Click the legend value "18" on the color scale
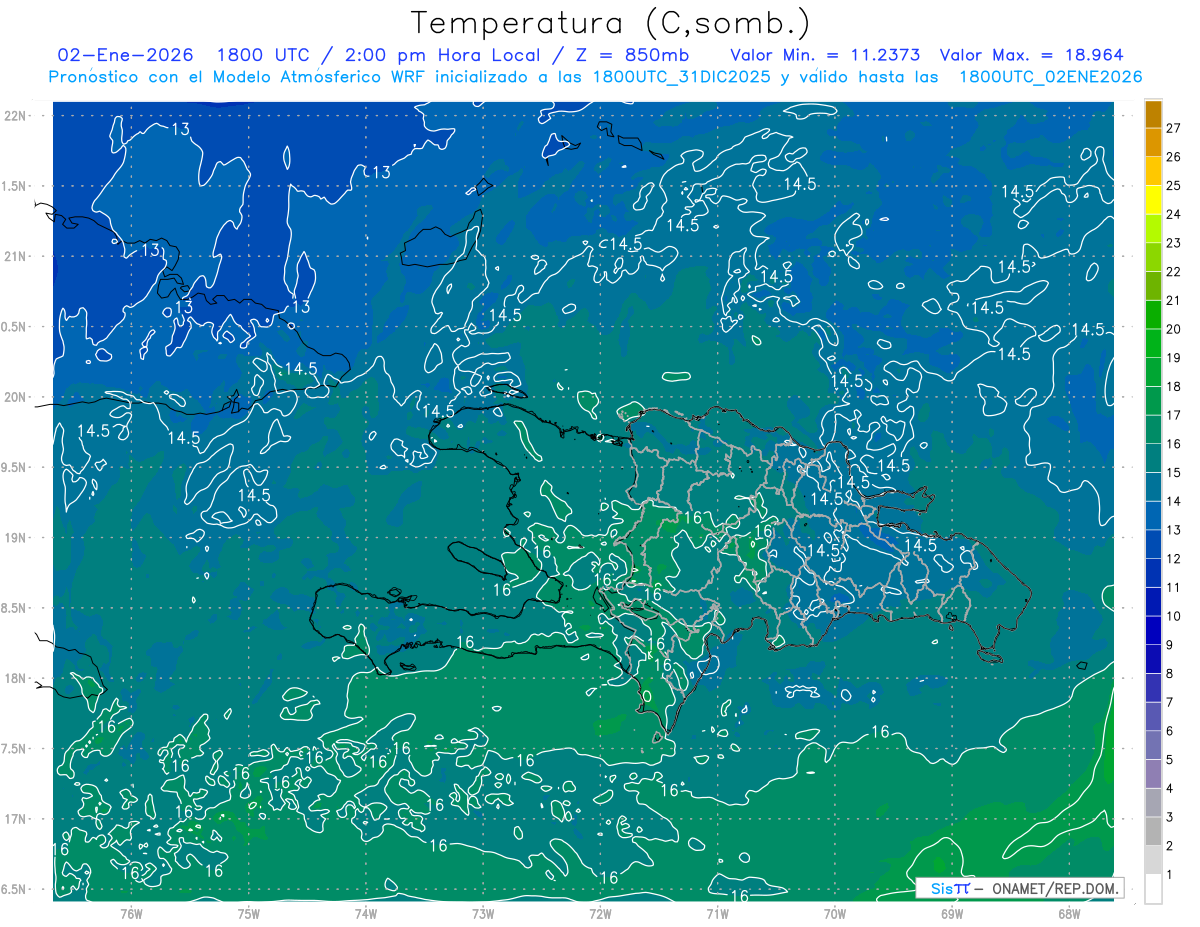Screen dimensions: 1200x927 click(1174, 386)
